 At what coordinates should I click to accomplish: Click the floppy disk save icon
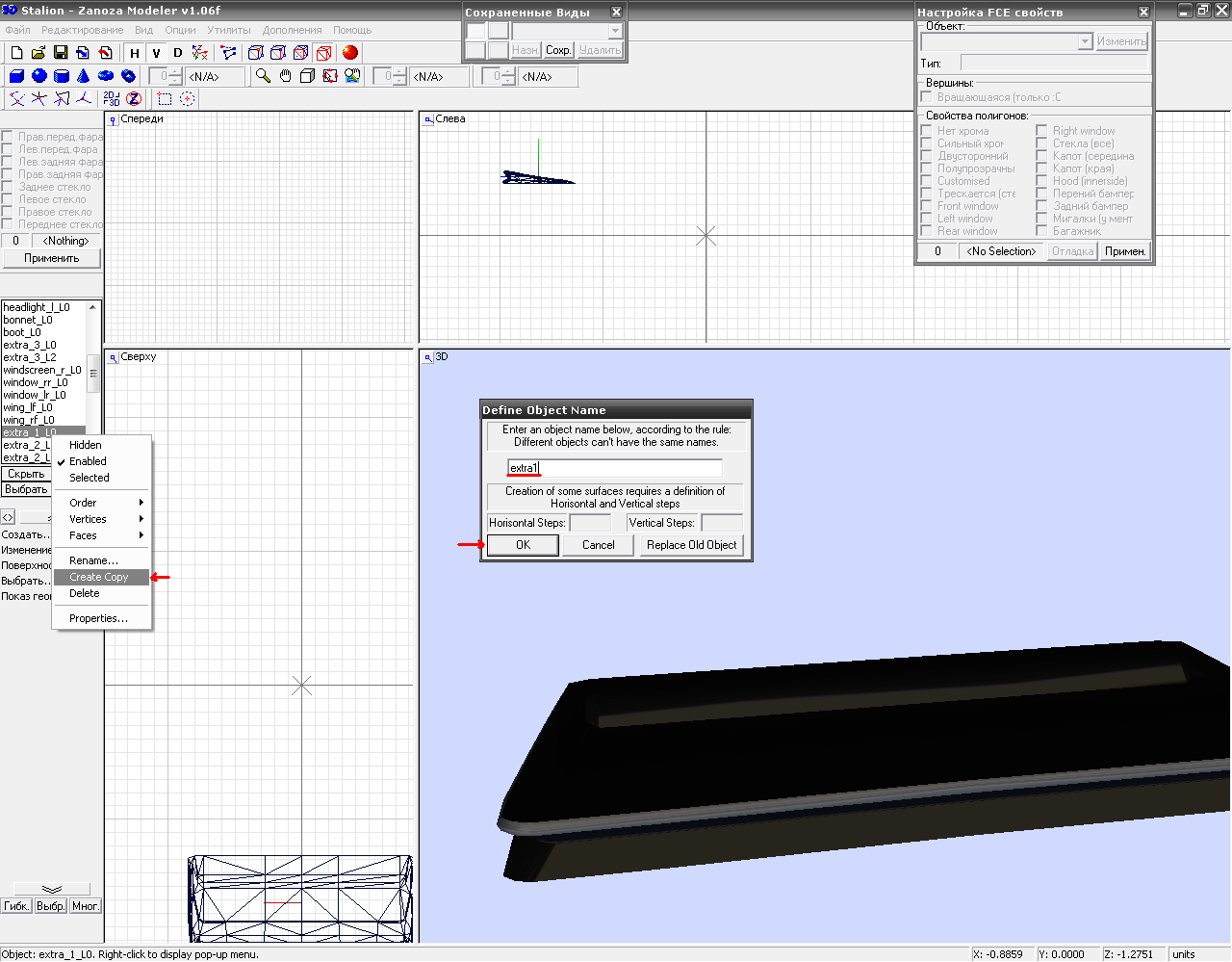click(61, 53)
